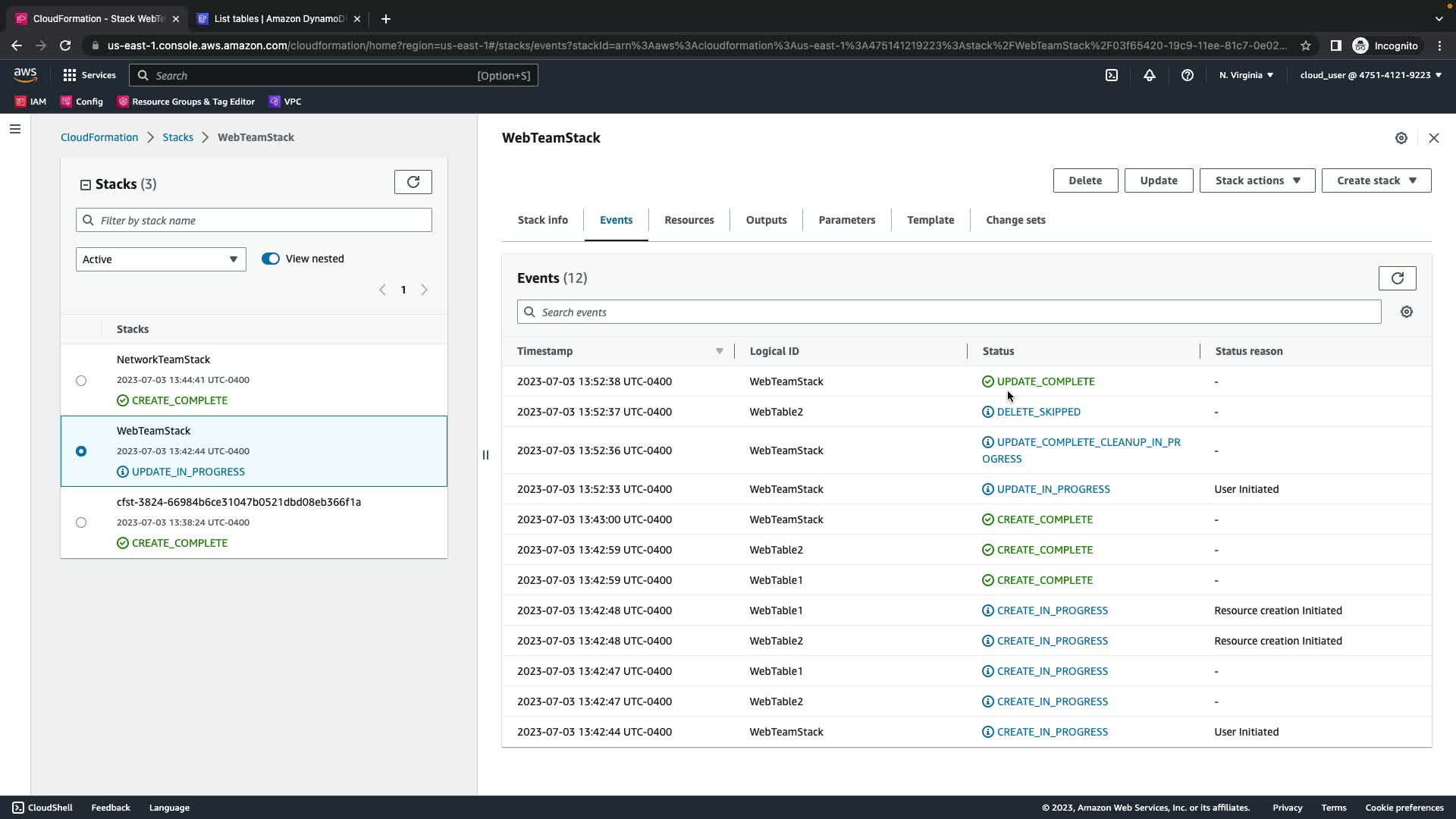The width and height of the screenshot is (1456, 819).
Task: Open events table preferences gear
Action: point(1406,312)
